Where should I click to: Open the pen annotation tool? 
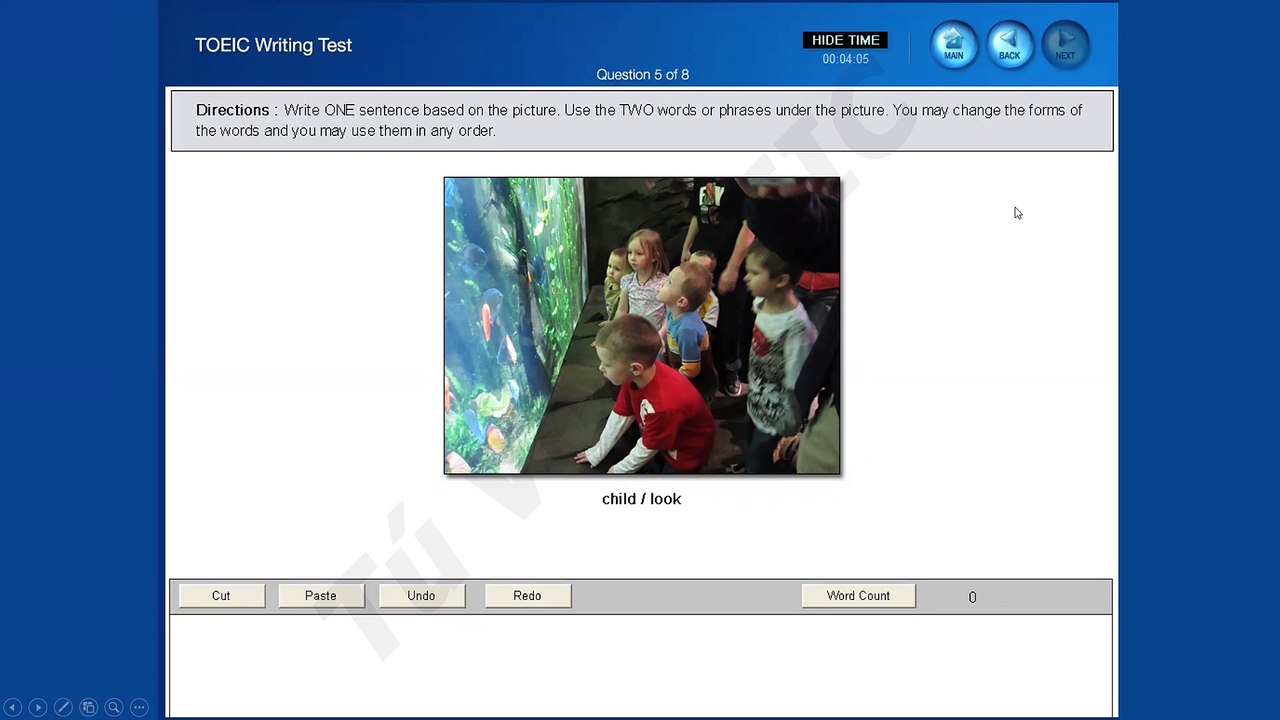[63, 707]
